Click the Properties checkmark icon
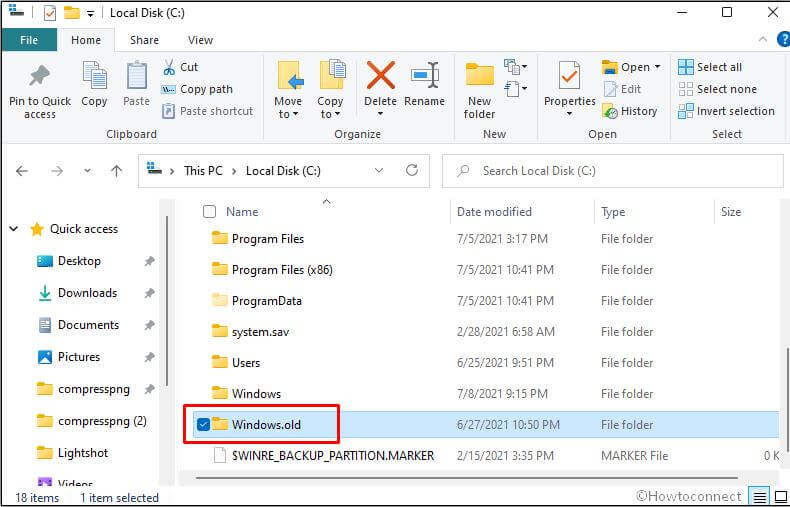 coord(569,76)
